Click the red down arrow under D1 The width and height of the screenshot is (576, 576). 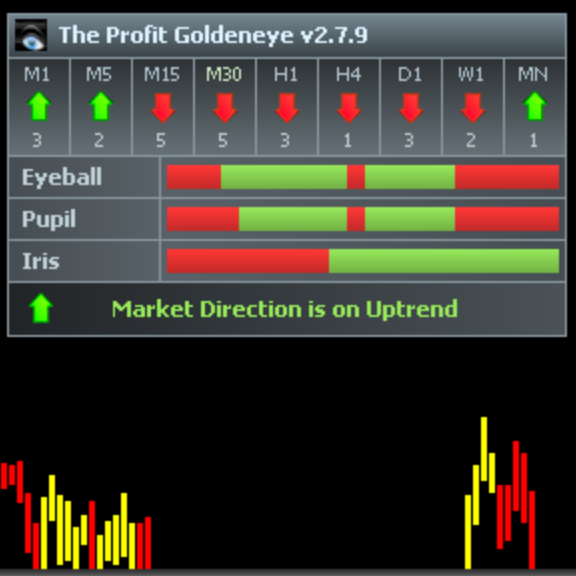[411, 108]
